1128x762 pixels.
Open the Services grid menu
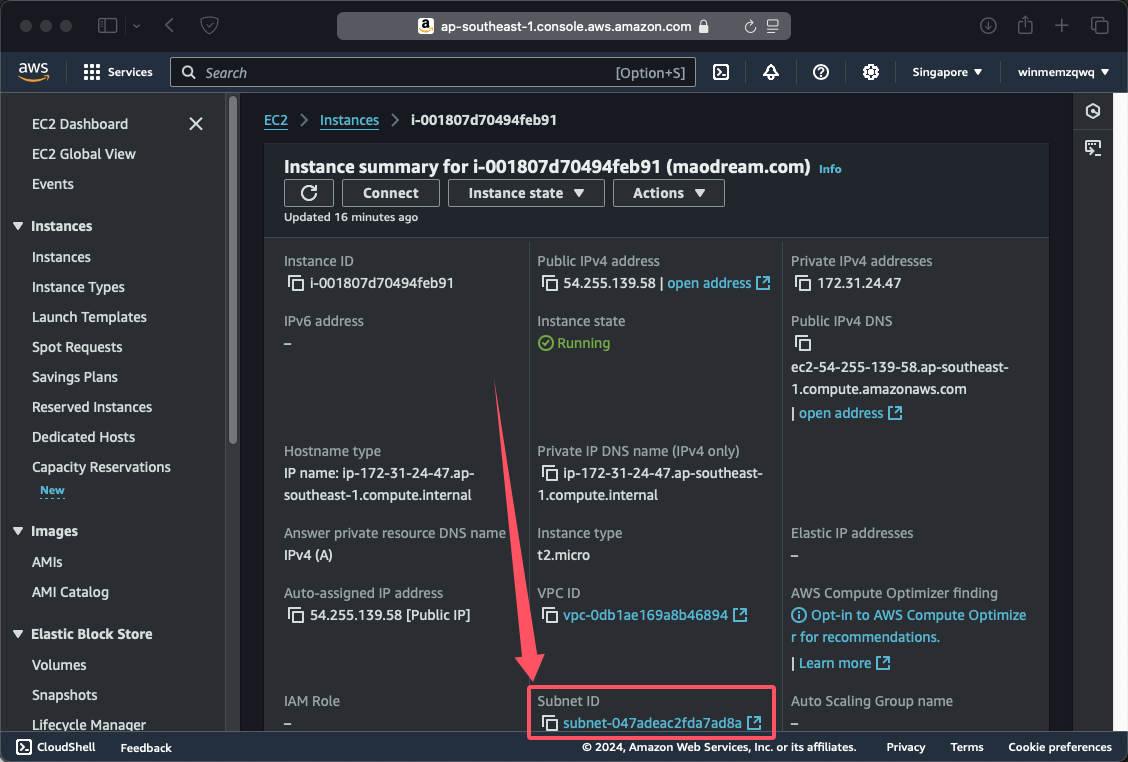click(x=118, y=72)
